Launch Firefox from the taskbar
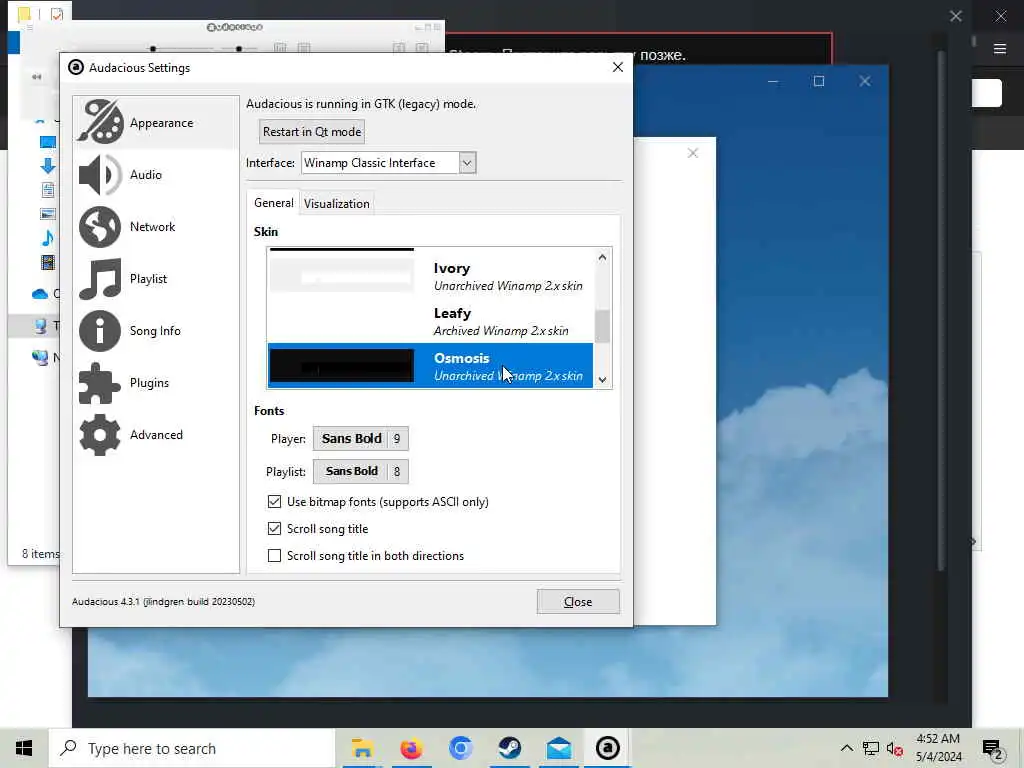The width and height of the screenshot is (1024, 768). click(411, 748)
